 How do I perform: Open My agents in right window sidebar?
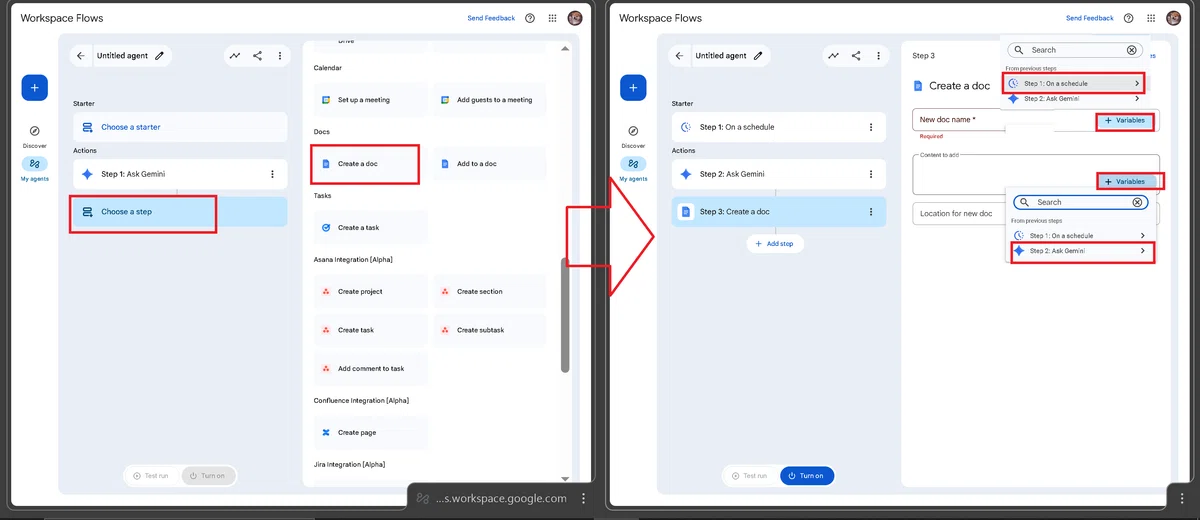coord(633,168)
